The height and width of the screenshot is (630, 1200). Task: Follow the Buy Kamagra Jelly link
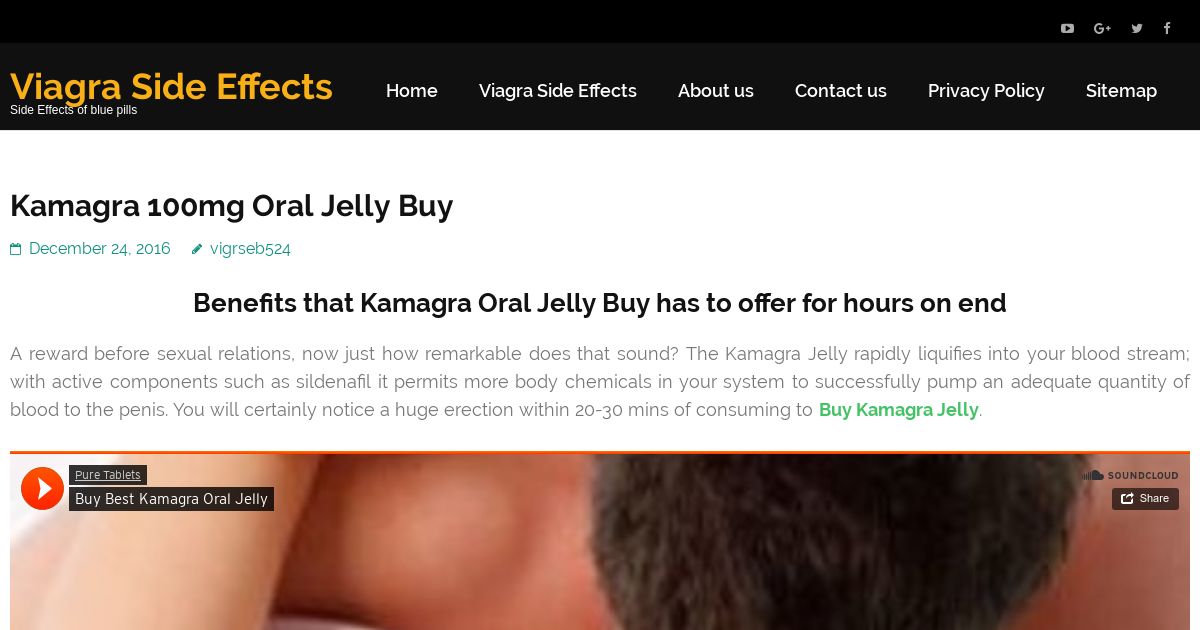tap(898, 409)
